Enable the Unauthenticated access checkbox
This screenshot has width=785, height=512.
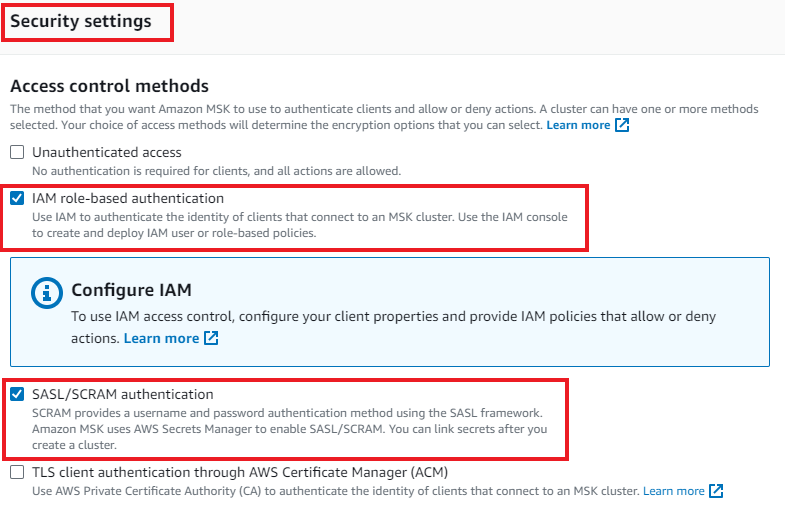[x=17, y=152]
